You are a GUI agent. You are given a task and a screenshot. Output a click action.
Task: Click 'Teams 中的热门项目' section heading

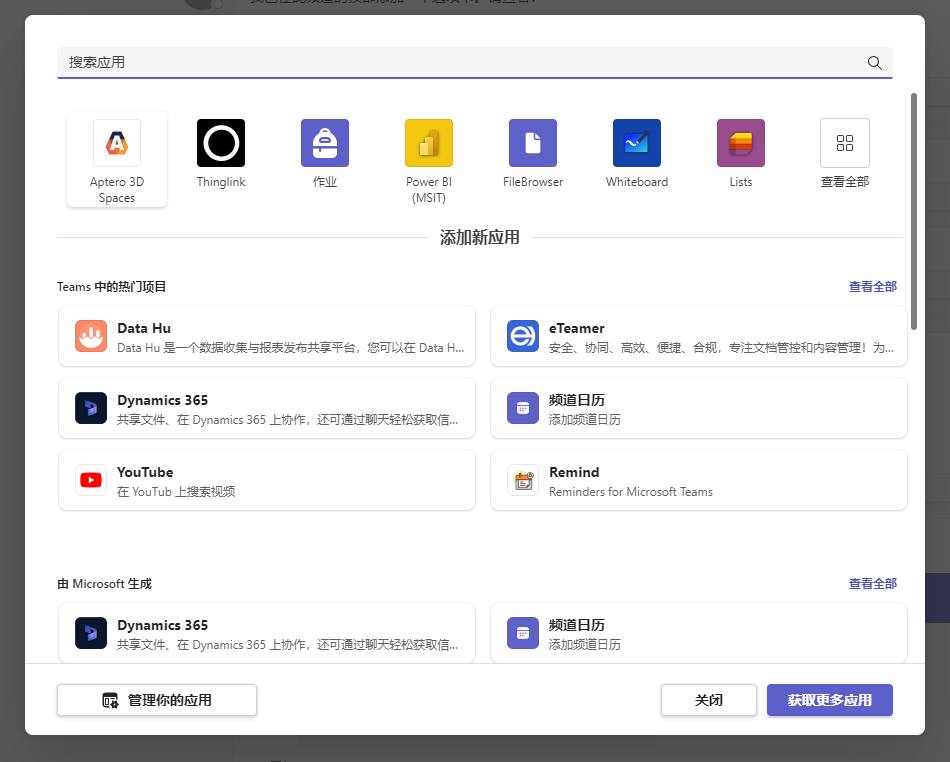point(111,287)
